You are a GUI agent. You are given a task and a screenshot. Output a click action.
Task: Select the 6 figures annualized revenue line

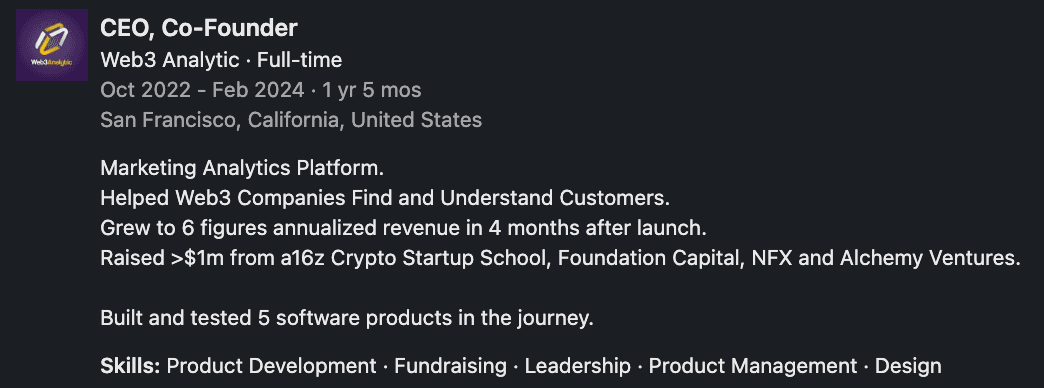pos(403,228)
